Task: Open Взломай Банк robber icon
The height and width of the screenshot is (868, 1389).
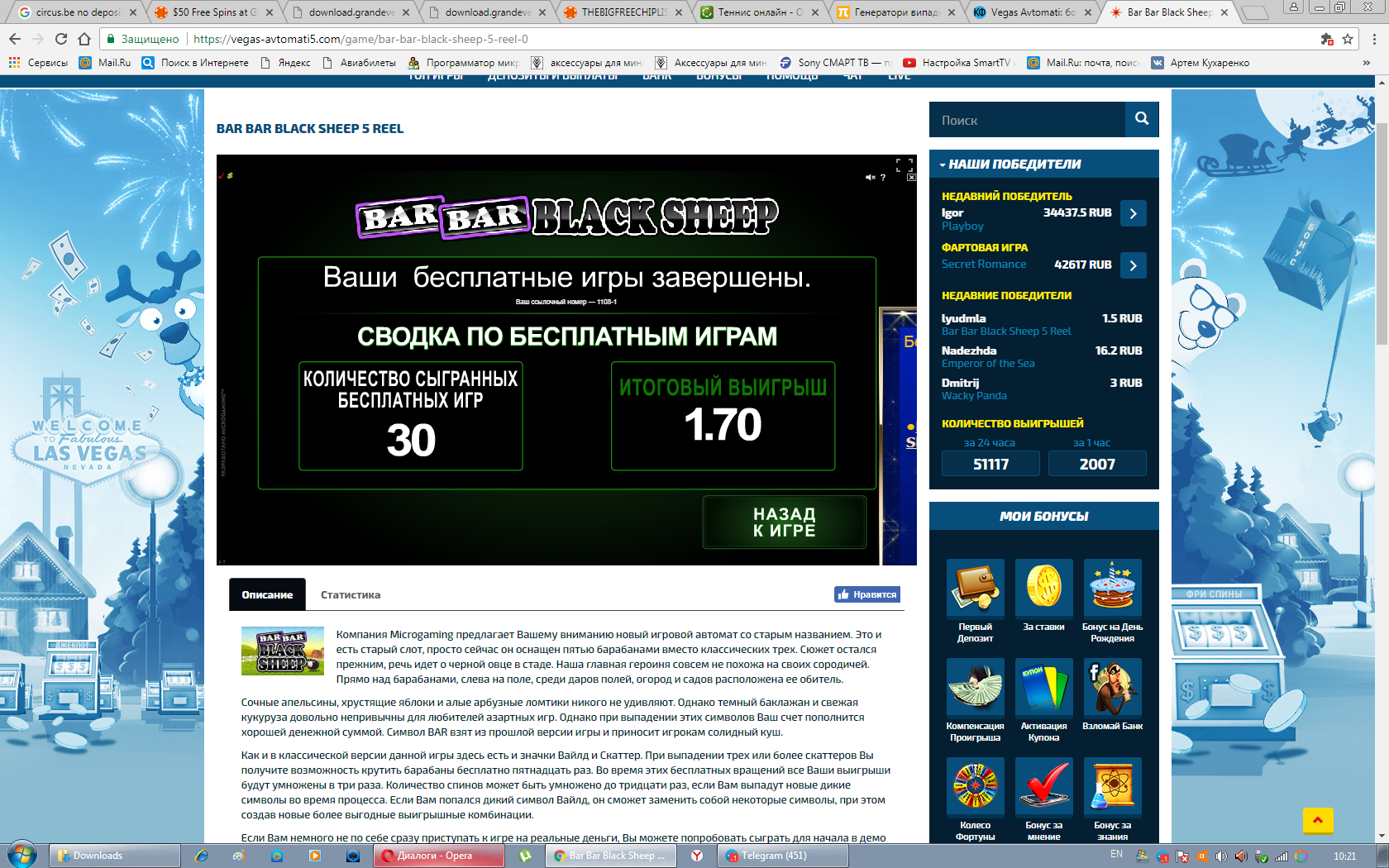Action: click(x=1112, y=688)
